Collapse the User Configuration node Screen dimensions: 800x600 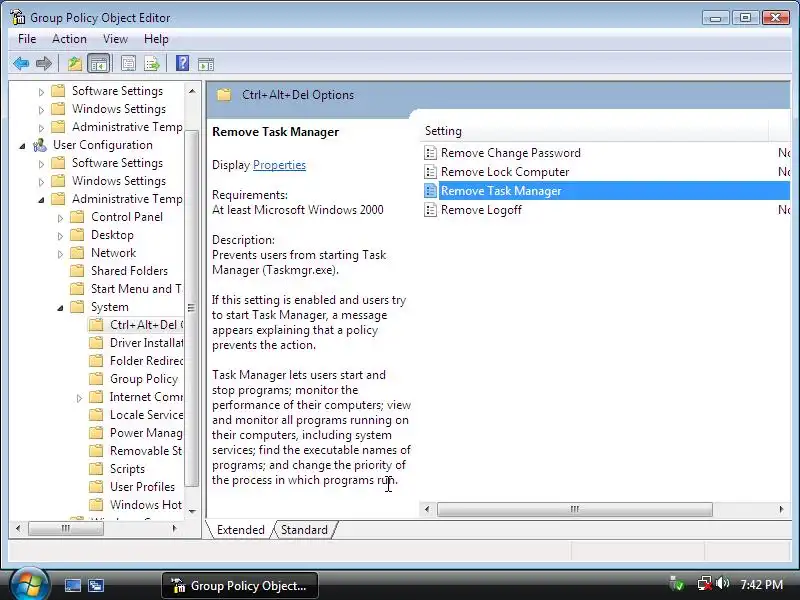click(x=22, y=146)
